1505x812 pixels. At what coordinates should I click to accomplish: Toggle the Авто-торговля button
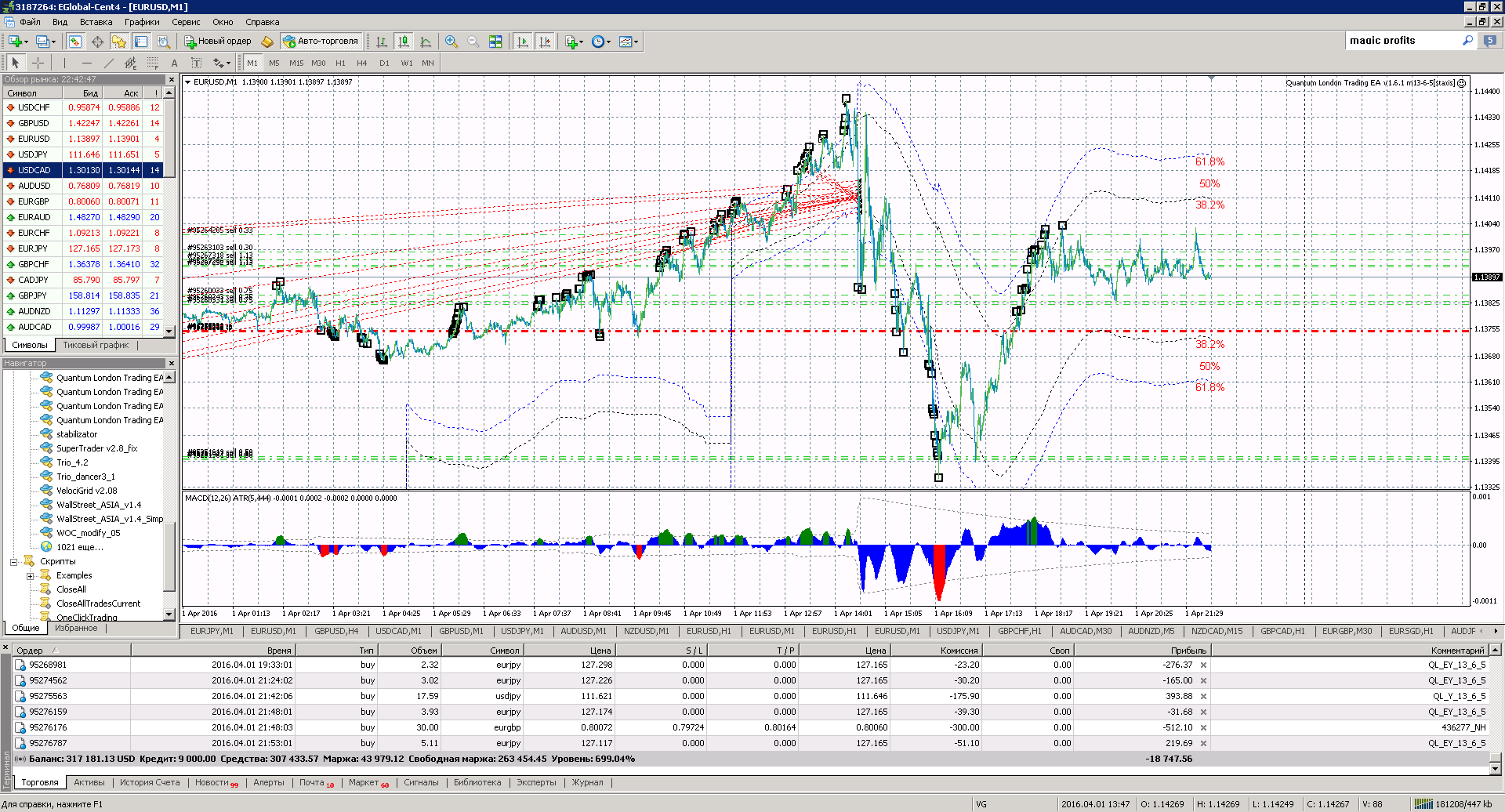321,42
